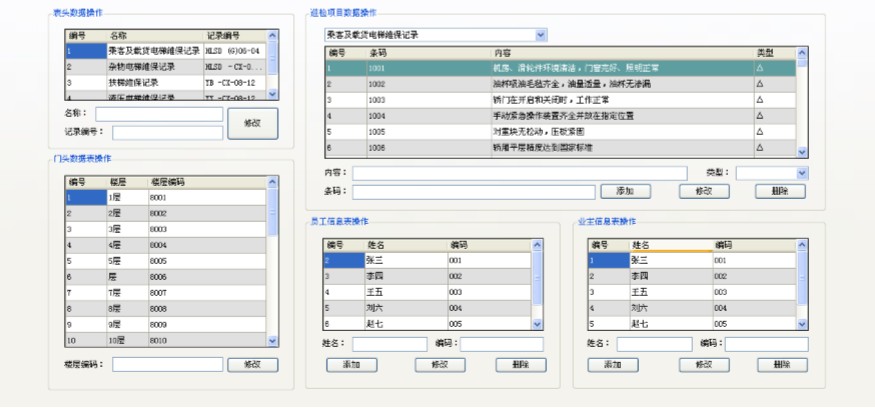
Task: Select the 8层 row with code 8008
Action: pyautogui.click(x=166, y=309)
